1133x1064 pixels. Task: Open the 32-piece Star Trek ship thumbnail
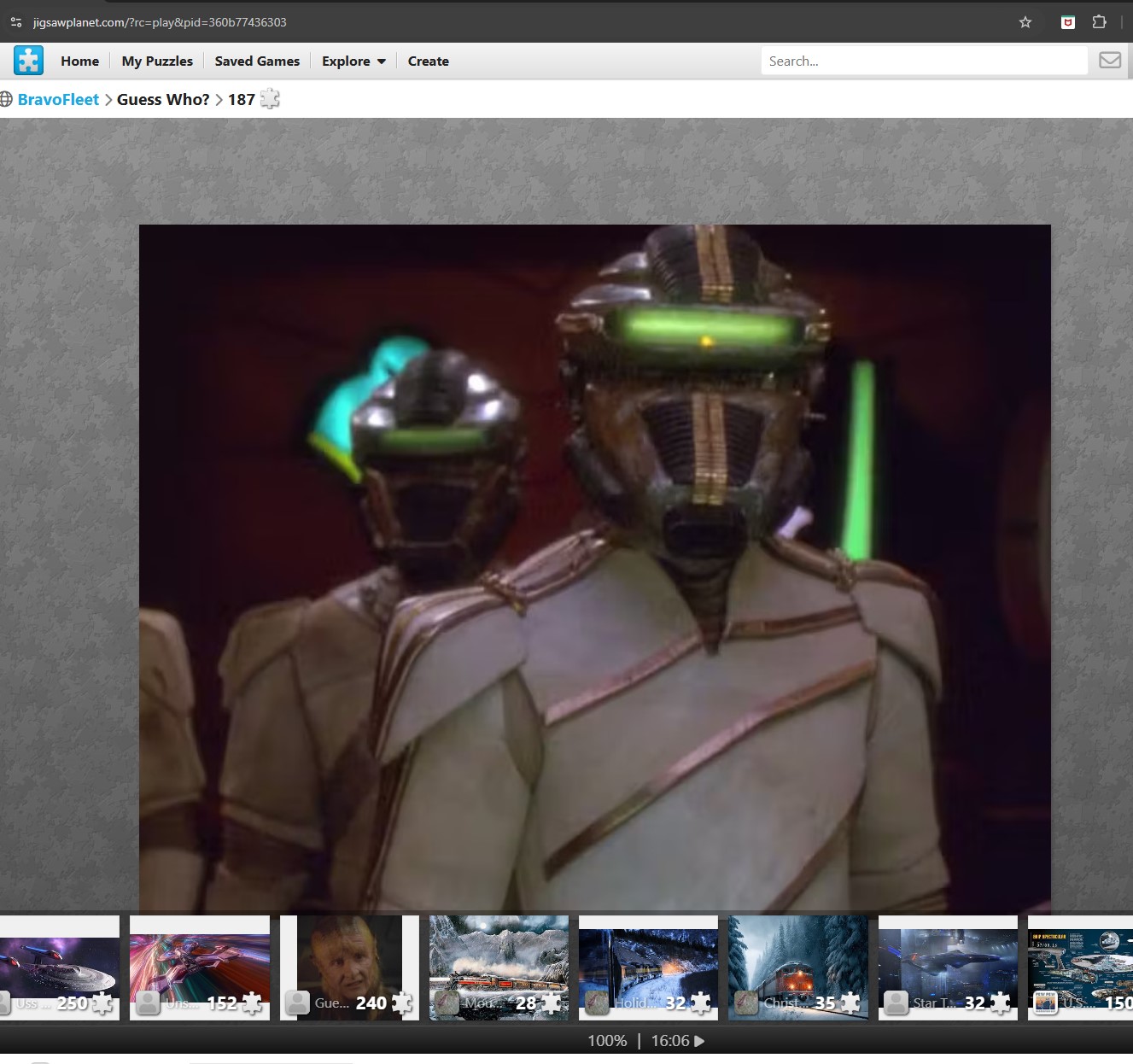pos(948,968)
